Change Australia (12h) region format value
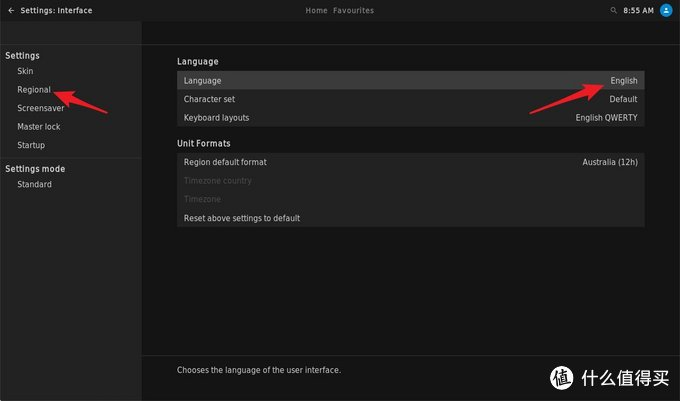The width and height of the screenshot is (680, 401). 610,162
